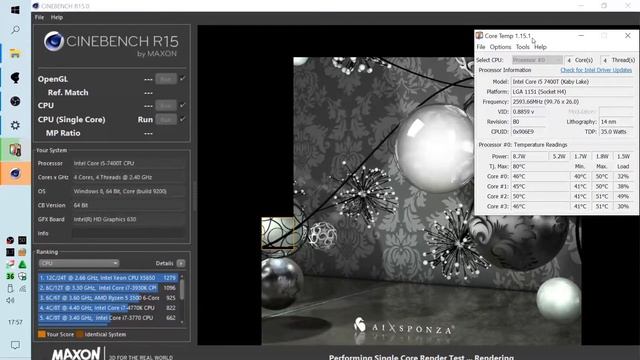
Task: Click Run button for CPU (Single Core)
Action: coord(166,119)
